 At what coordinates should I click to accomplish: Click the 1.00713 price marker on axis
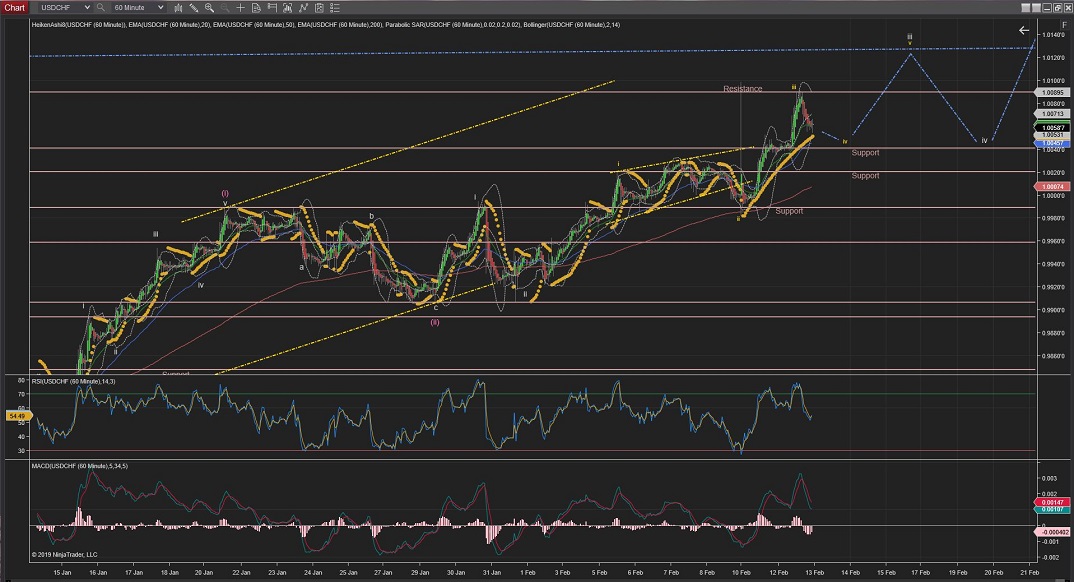(1053, 114)
